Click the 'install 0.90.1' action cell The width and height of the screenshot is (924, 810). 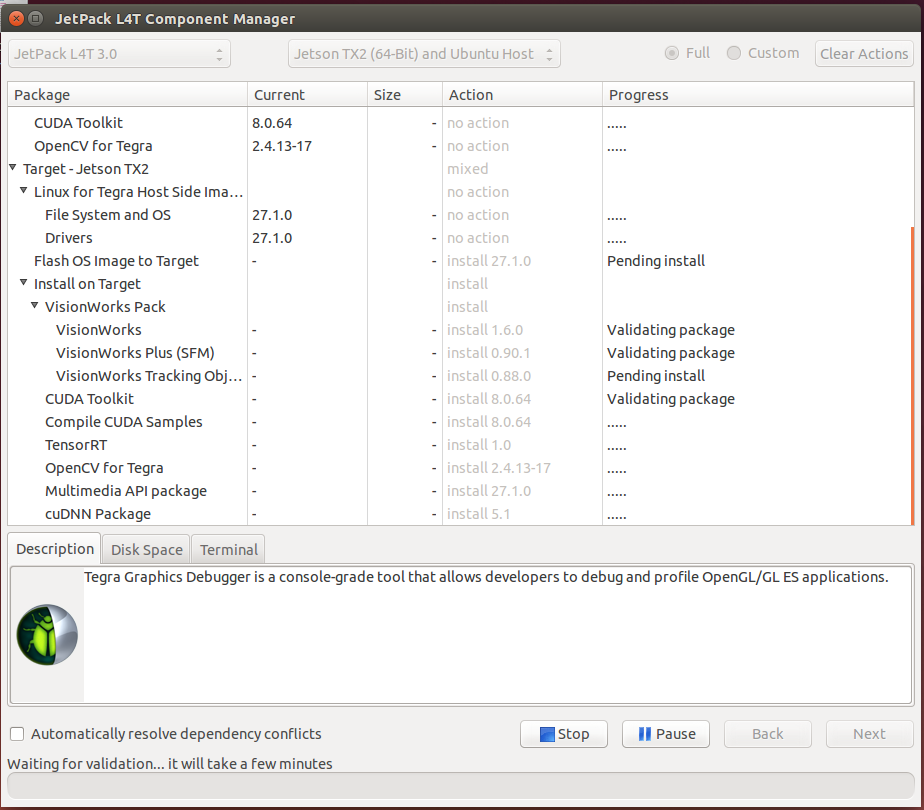pyautogui.click(x=489, y=352)
